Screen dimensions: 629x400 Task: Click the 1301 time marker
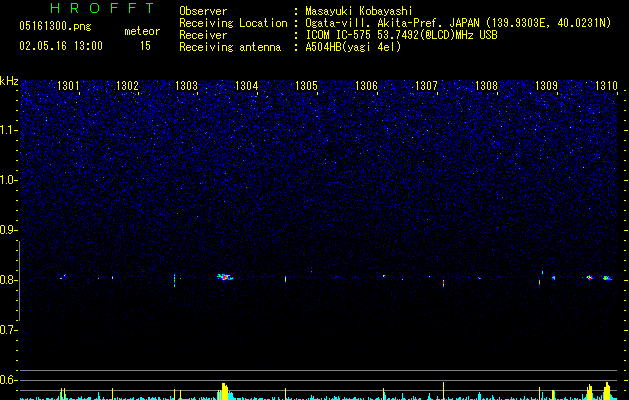(68, 86)
